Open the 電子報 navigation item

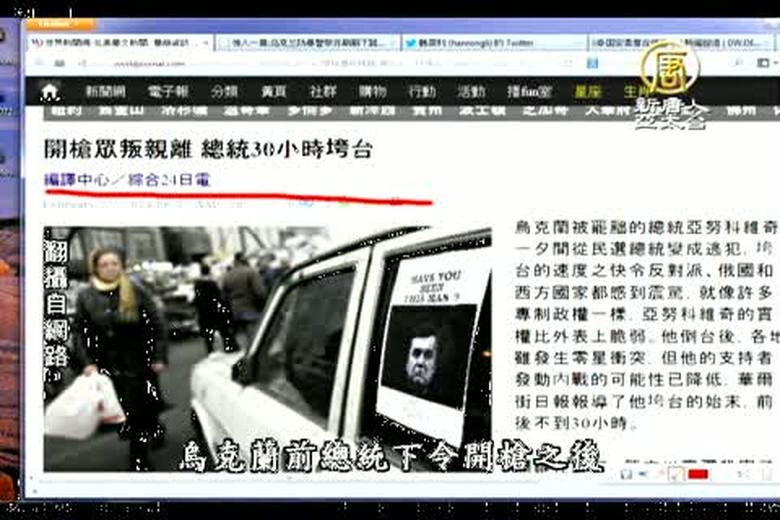coord(167,91)
